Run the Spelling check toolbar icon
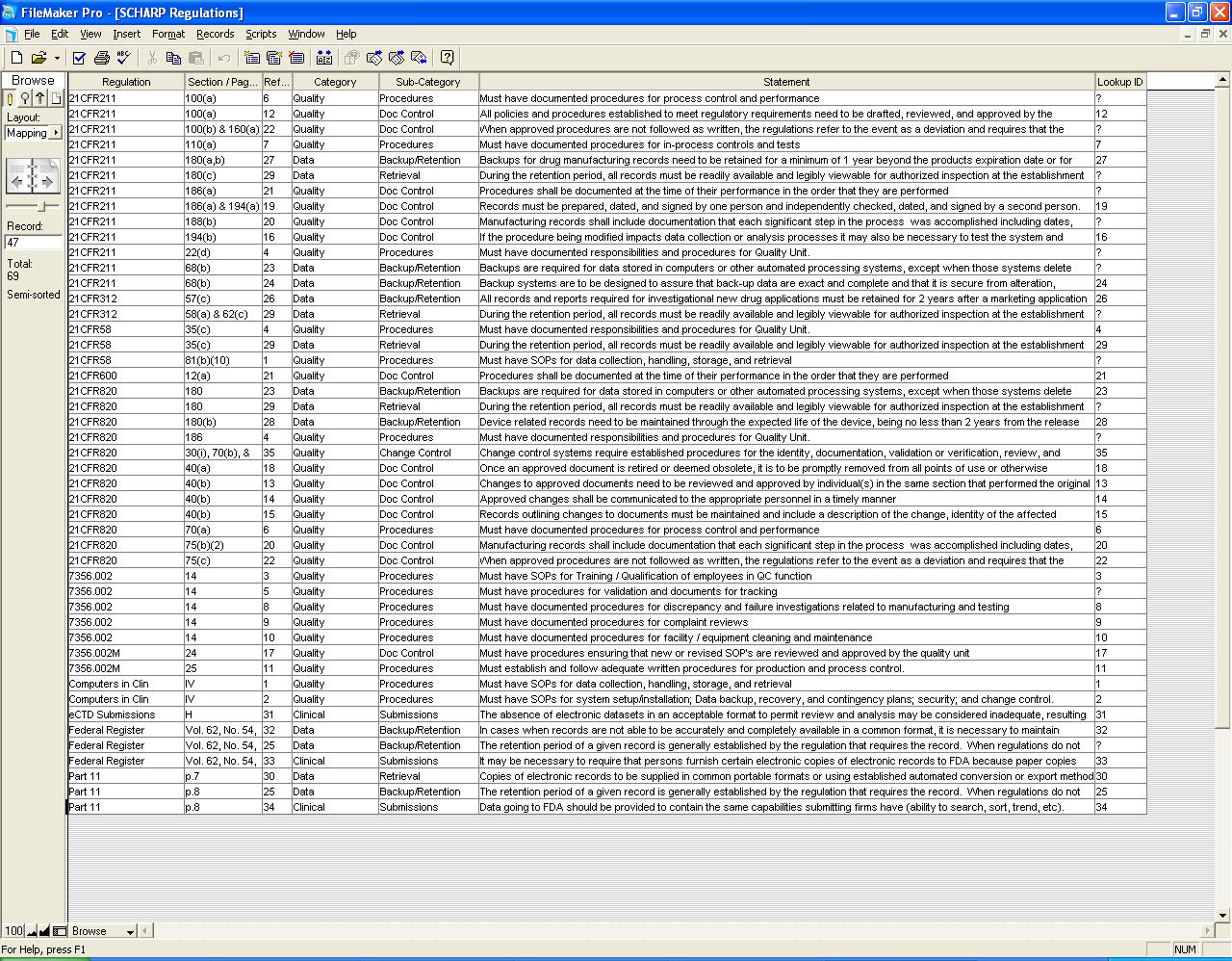 (123, 58)
